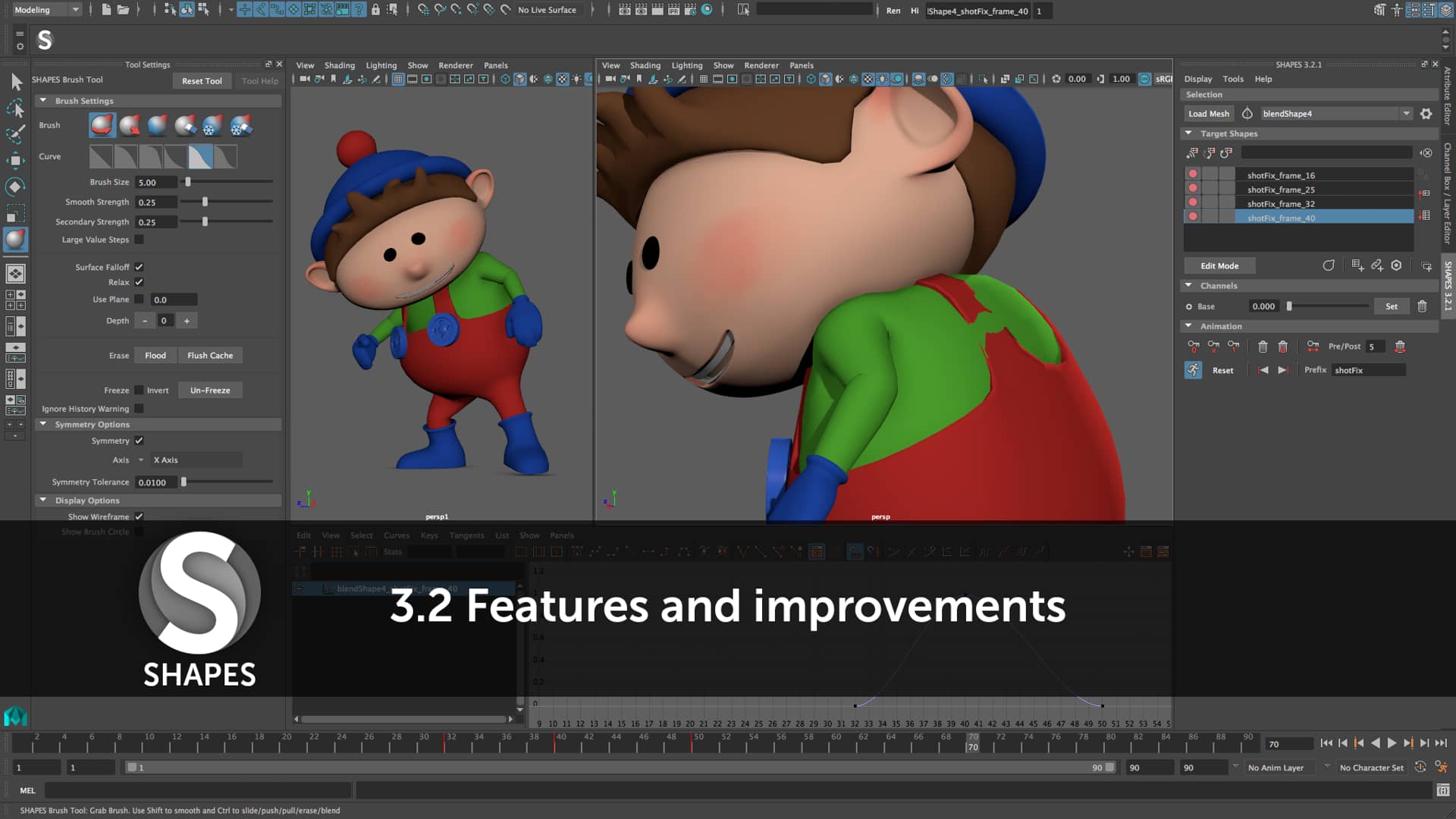
Task: Select the Grab brush in Brush Settings
Action: coord(102,125)
